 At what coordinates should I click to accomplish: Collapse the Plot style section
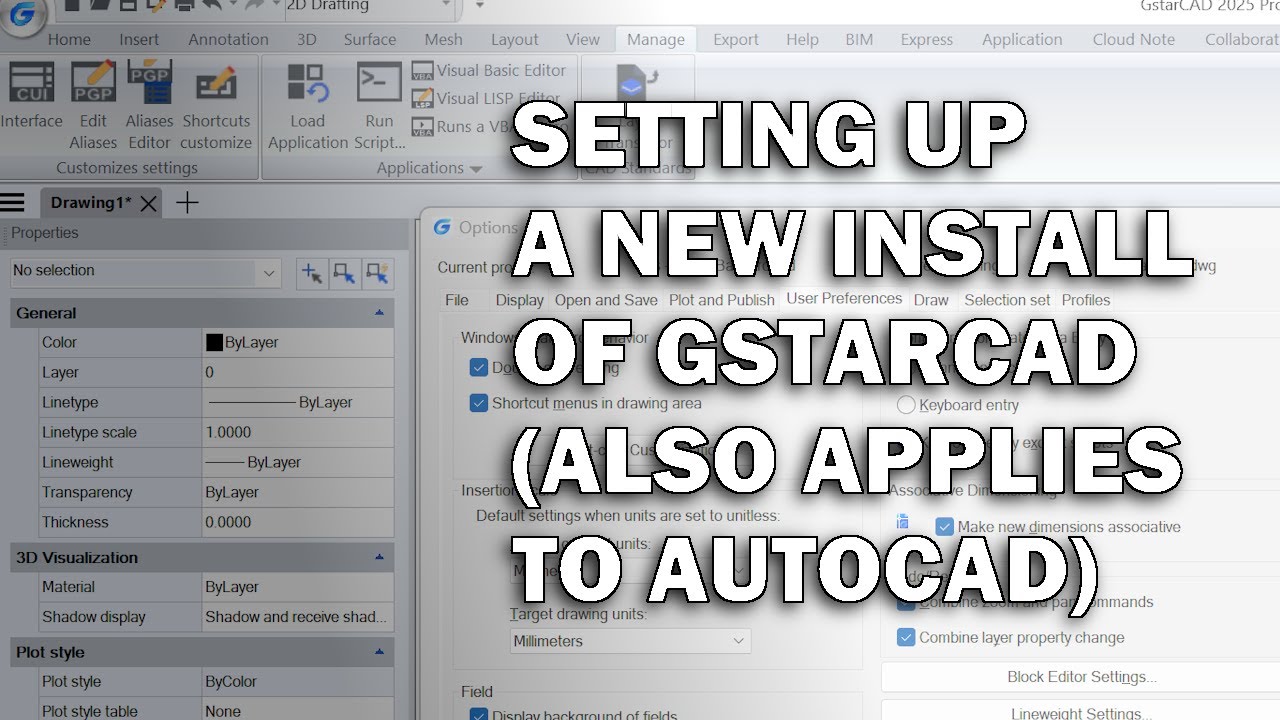[x=379, y=652]
